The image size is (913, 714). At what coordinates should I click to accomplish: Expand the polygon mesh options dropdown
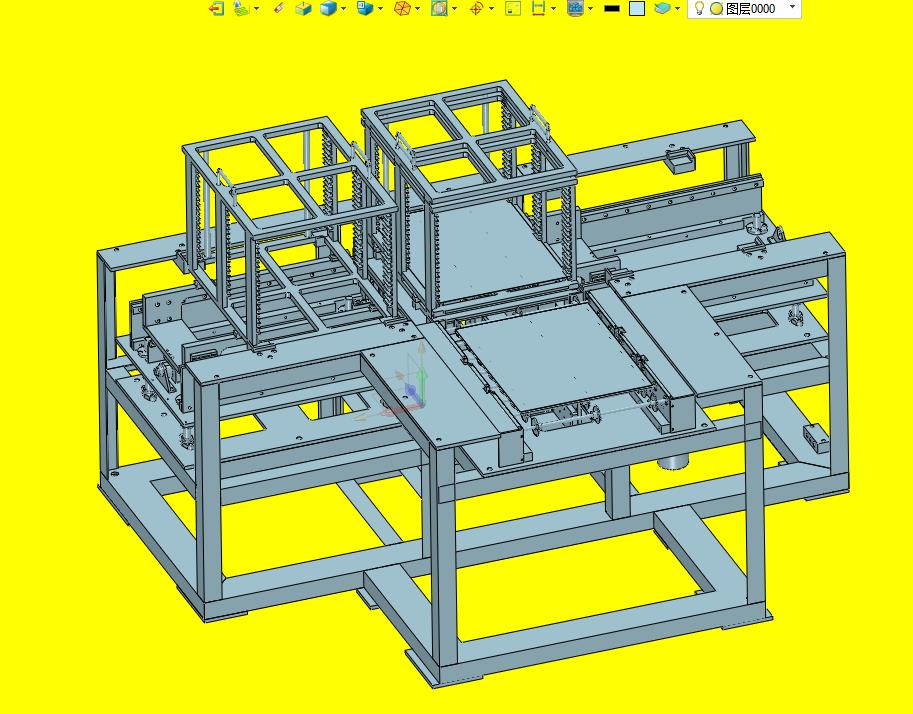tap(417, 8)
